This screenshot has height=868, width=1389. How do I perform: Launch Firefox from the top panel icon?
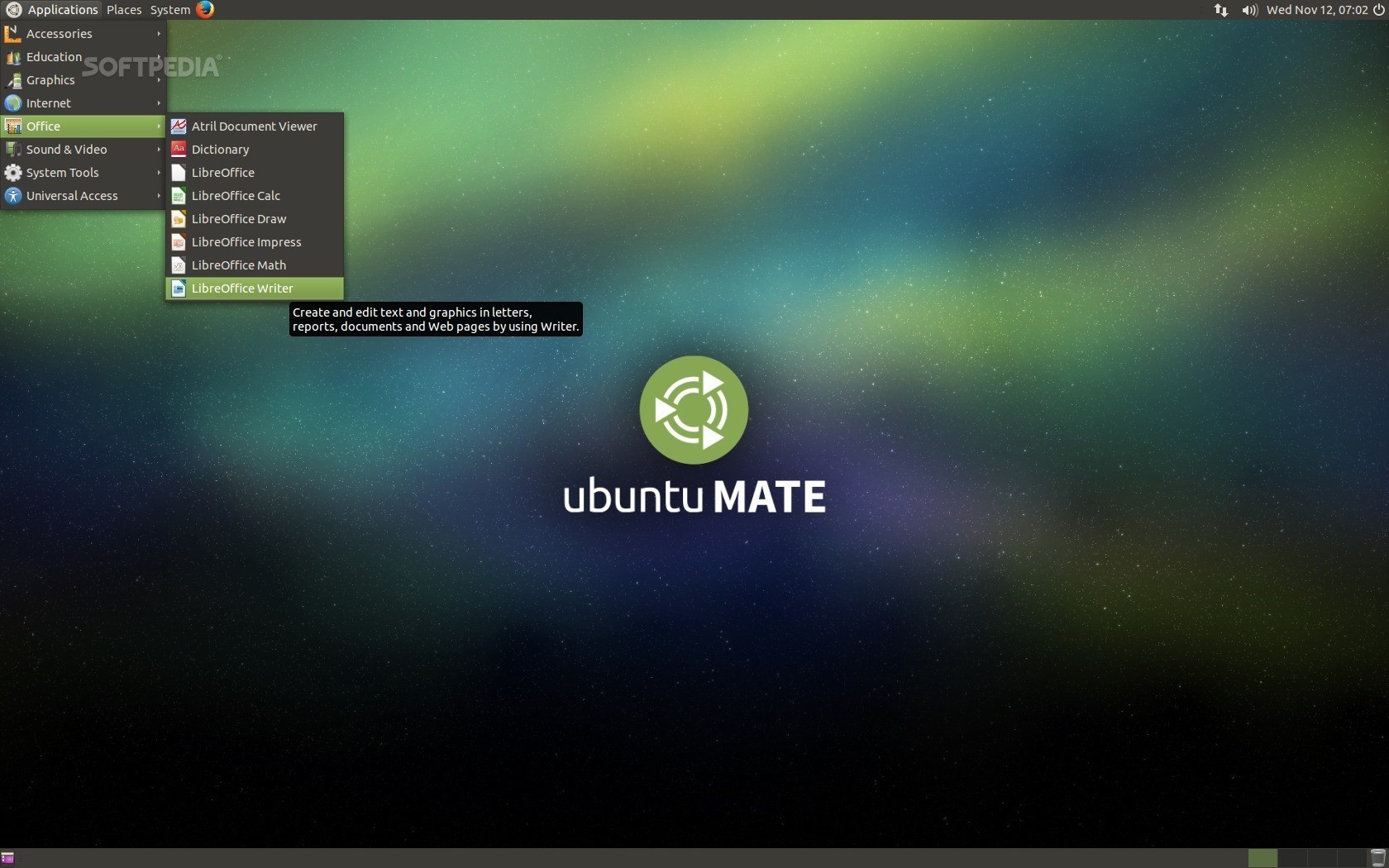click(205, 10)
